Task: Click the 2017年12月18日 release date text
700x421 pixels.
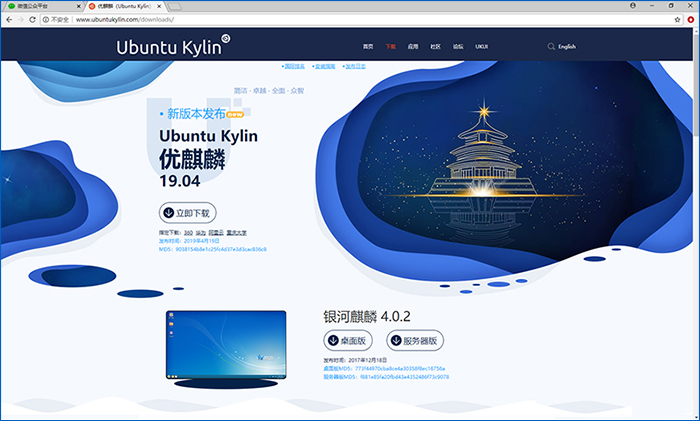Action: 367,360
